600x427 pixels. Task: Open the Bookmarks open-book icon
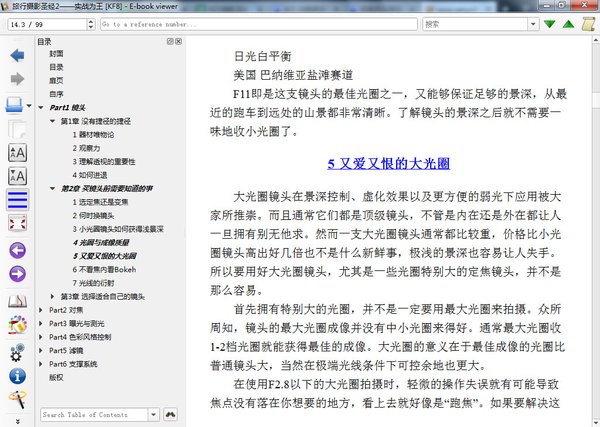[17, 302]
